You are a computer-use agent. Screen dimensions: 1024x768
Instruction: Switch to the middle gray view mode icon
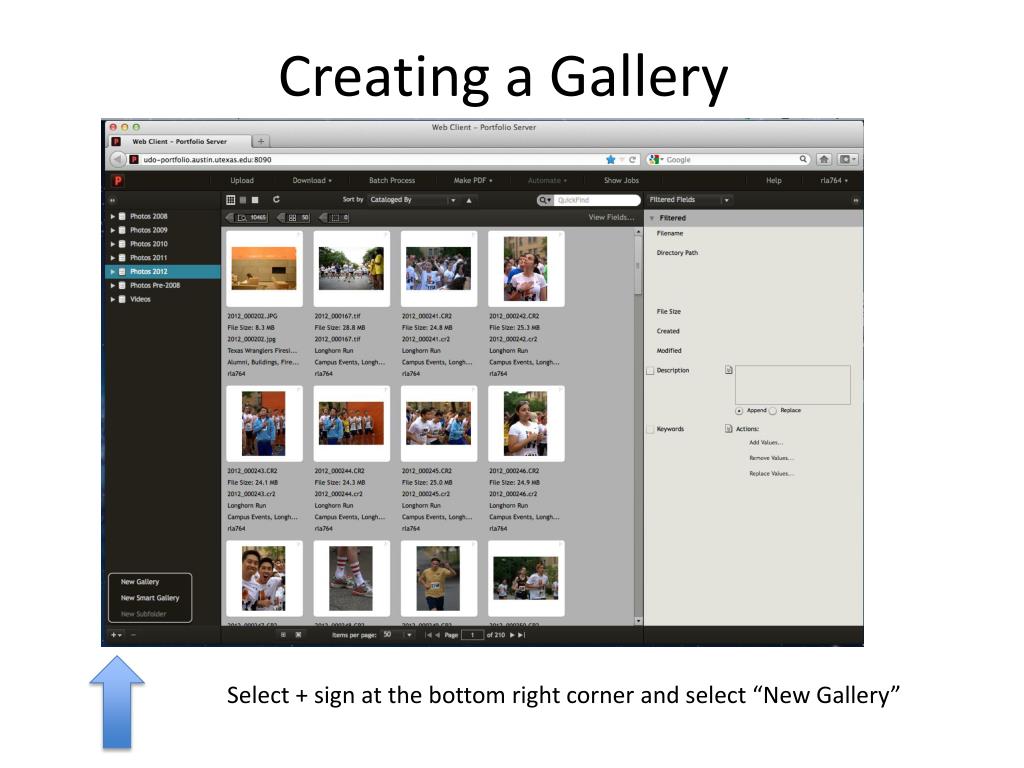click(243, 200)
